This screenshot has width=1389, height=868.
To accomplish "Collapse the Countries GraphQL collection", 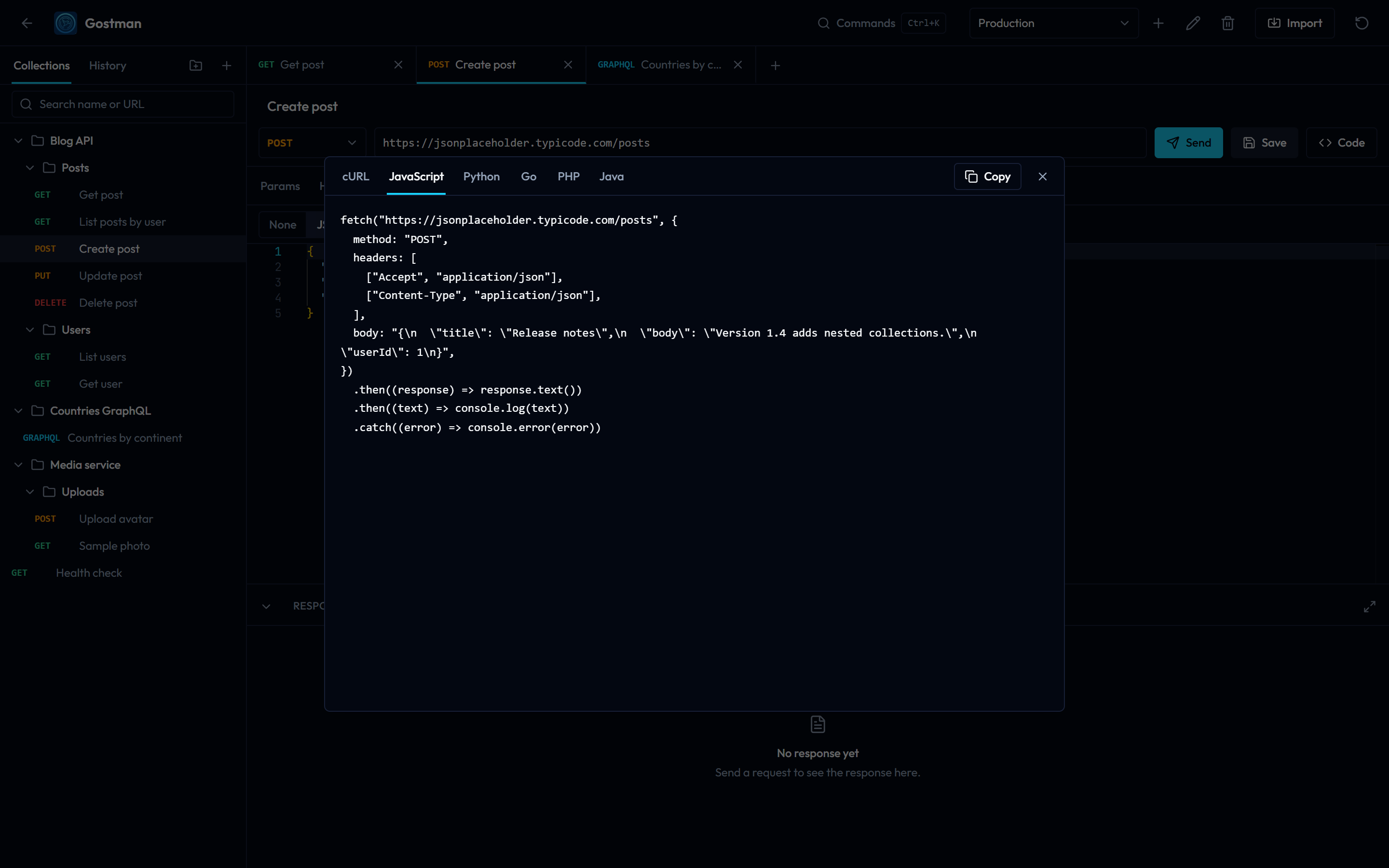I will [x=18, y=410].
